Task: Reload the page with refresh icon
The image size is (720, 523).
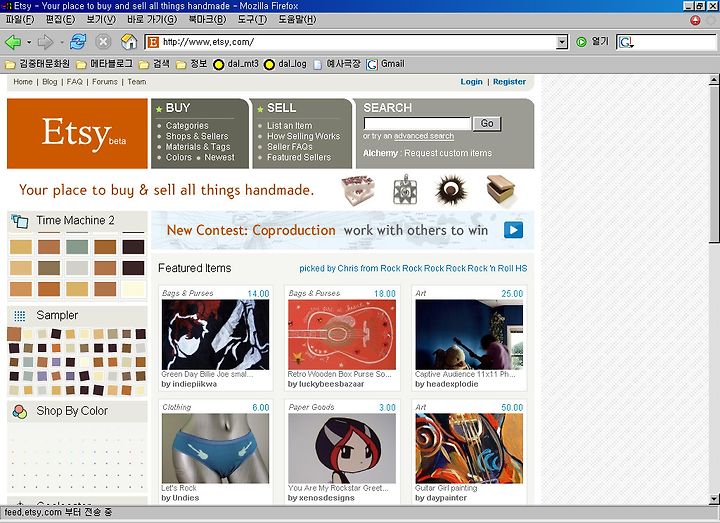Action: 78,42
